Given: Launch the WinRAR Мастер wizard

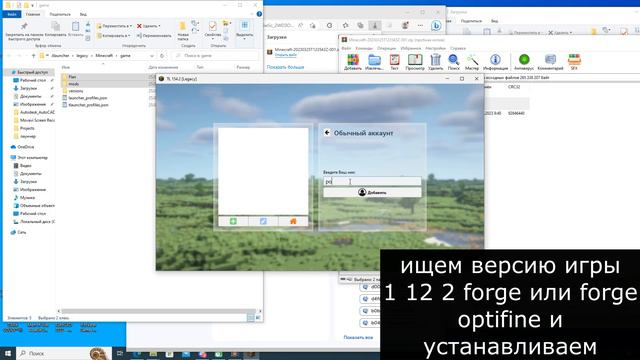Looking at the screenshot, I should tap(472, 62).
